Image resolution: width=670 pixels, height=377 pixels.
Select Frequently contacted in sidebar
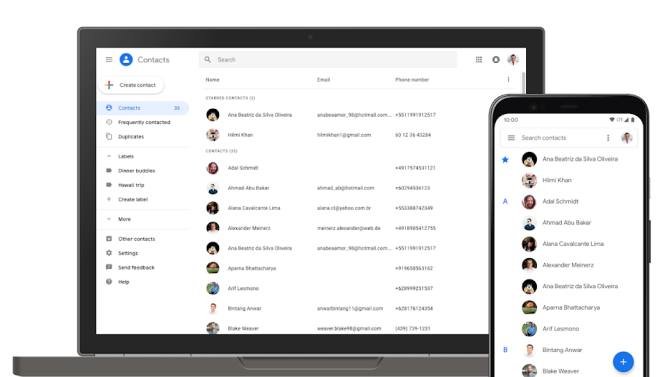tap(145, 122)
